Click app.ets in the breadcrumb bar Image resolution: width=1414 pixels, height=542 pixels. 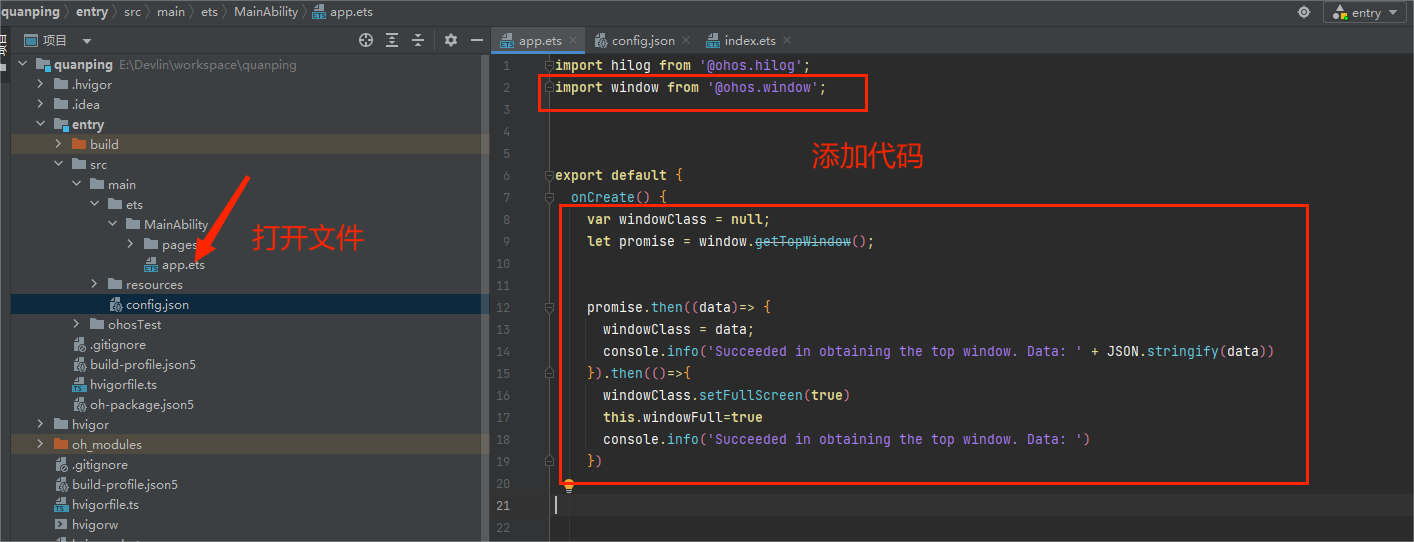[352, 12]
